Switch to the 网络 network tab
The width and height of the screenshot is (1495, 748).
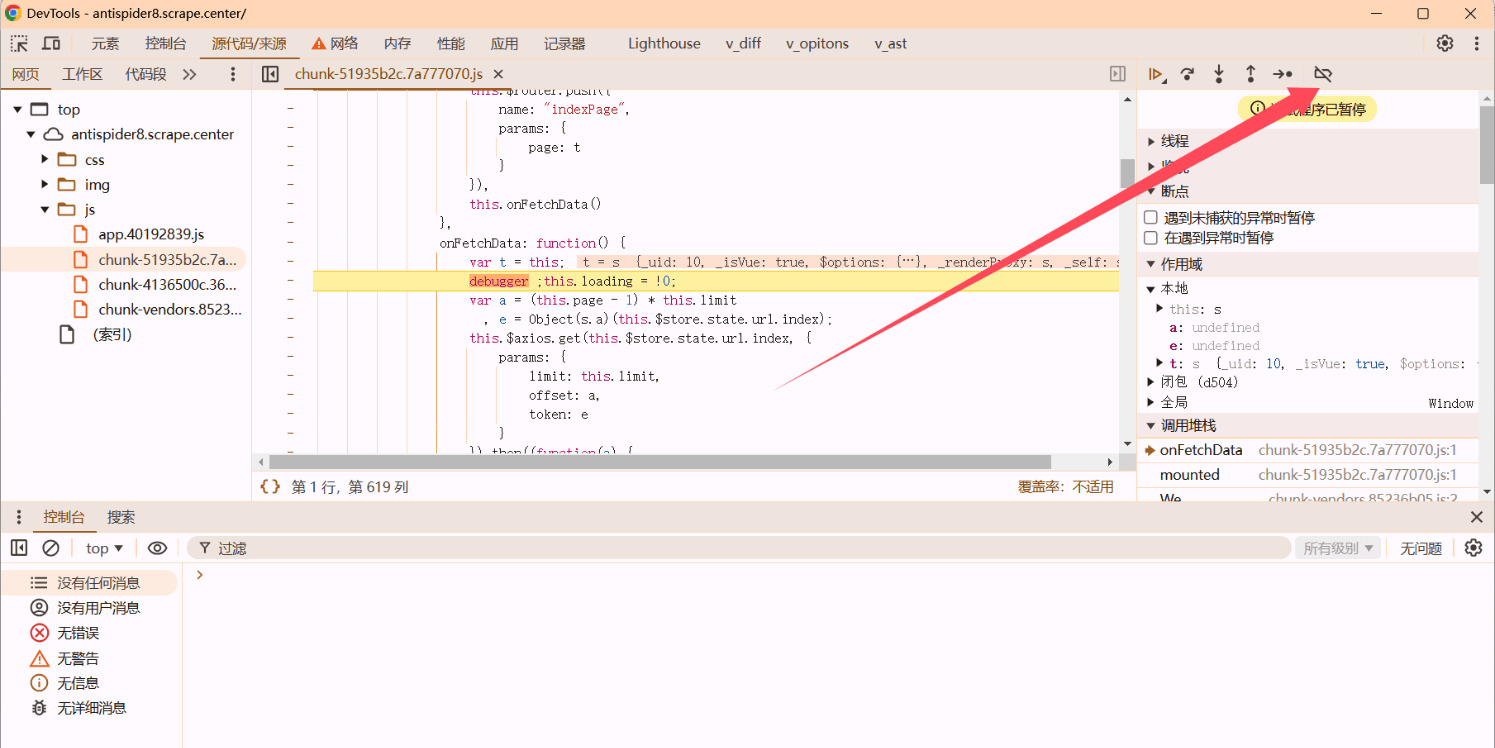pos(335,43)
